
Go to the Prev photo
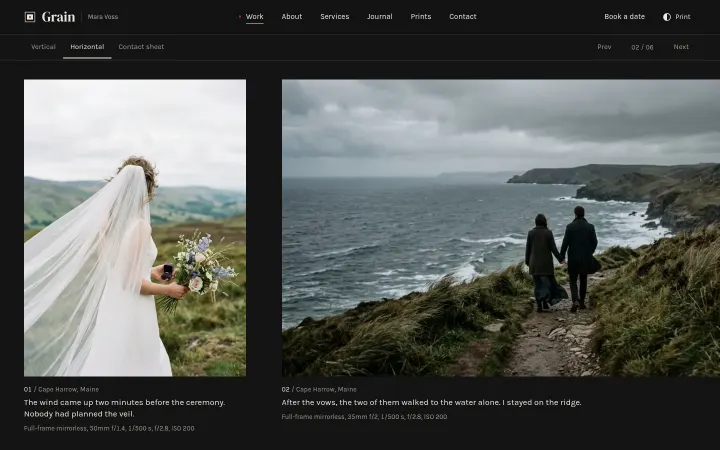click(604, 47)
